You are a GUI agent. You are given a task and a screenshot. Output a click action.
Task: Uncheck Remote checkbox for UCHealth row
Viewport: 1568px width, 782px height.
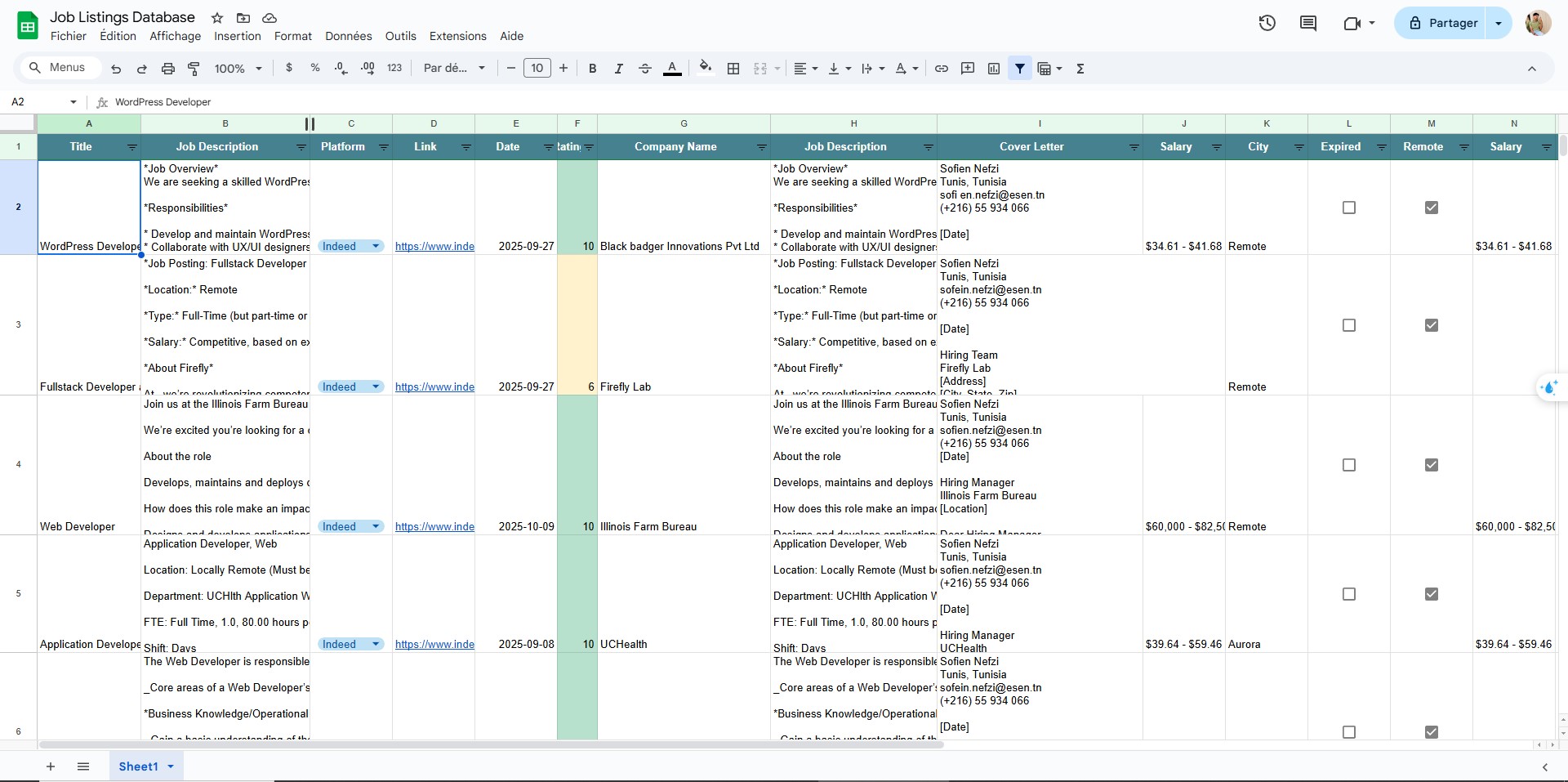(1432, 594)
